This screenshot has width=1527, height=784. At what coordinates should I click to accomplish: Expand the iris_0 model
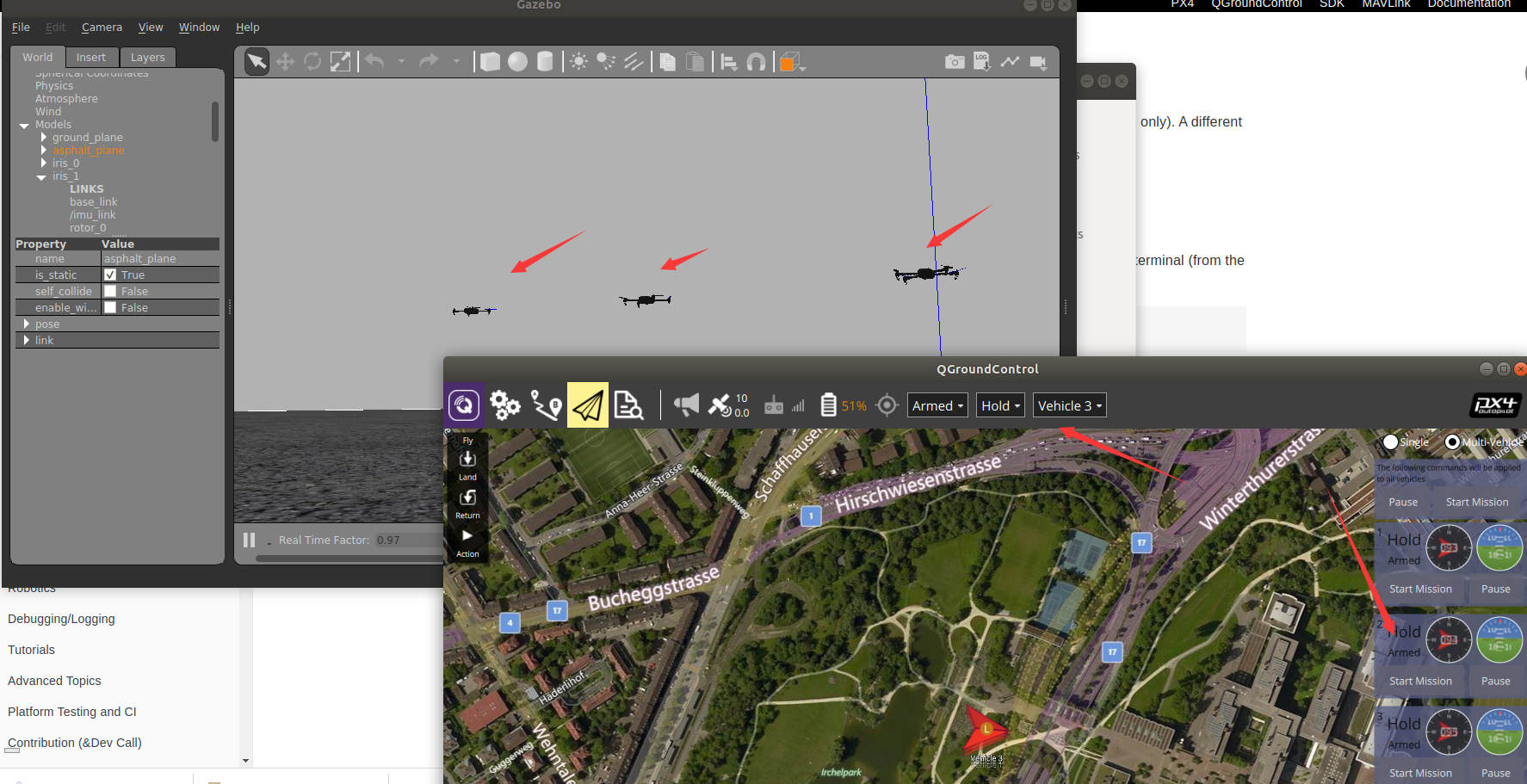click(x=44, y=163)
